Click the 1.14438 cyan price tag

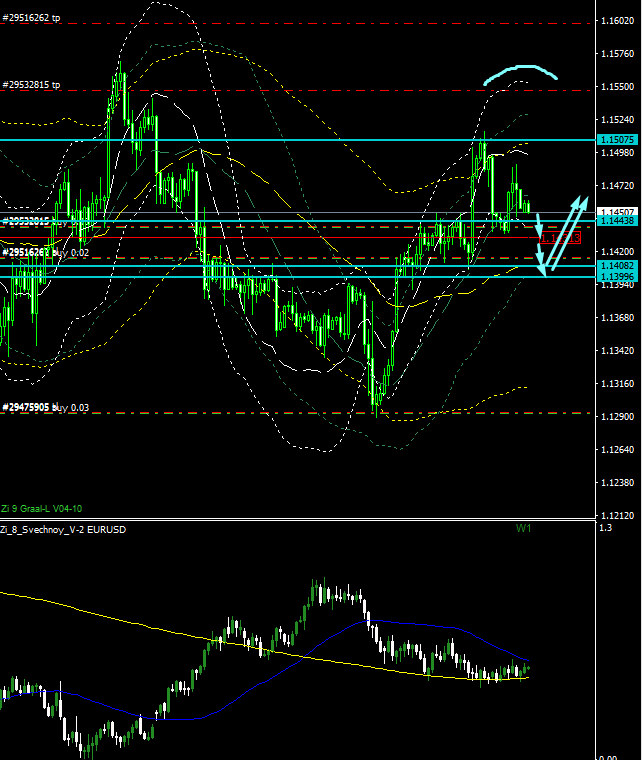pyautogui.click(x=616, y=220)
